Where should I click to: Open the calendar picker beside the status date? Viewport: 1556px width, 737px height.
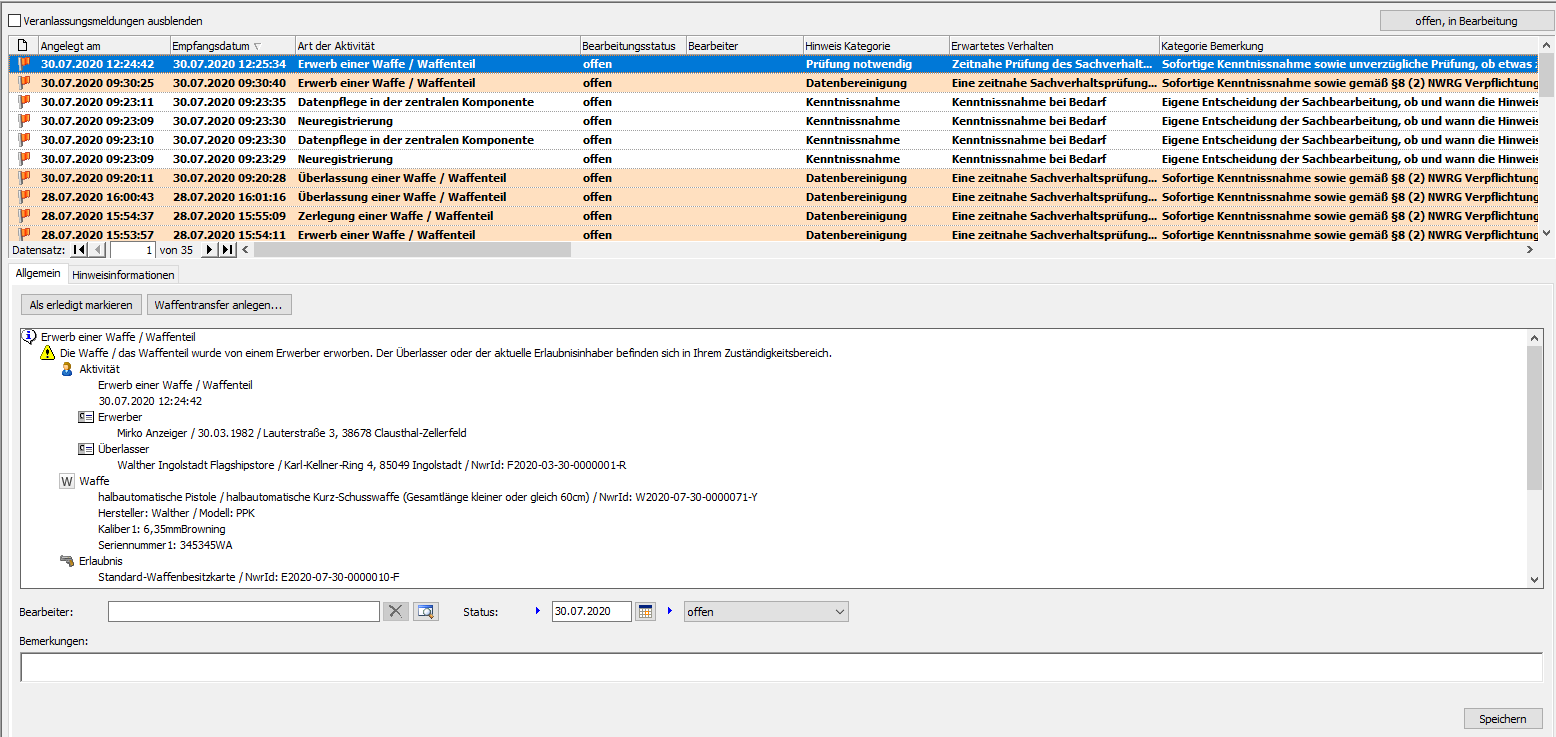click(645, 611)
